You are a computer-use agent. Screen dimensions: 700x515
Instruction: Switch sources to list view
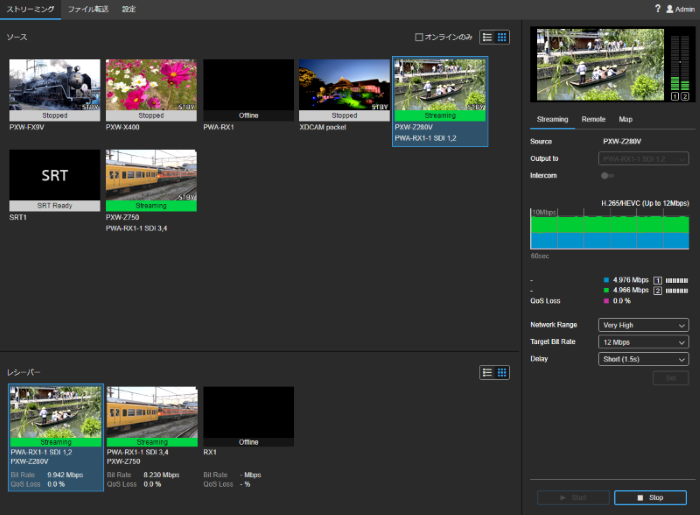point(487,37)
